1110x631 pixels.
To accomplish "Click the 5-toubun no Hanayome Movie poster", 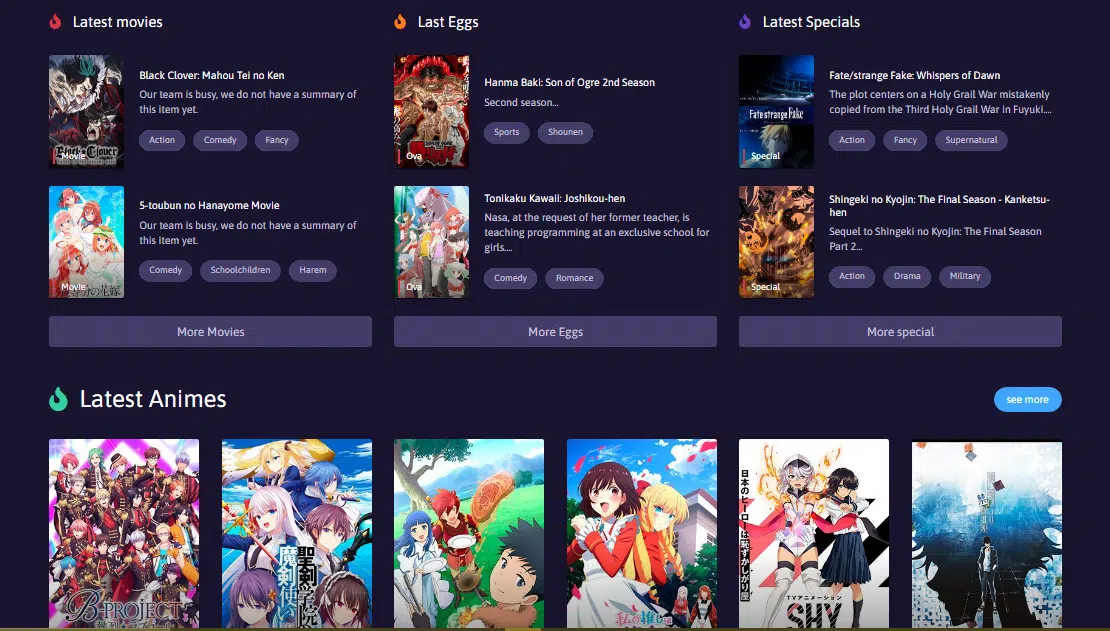I will [x=86, y=242].
